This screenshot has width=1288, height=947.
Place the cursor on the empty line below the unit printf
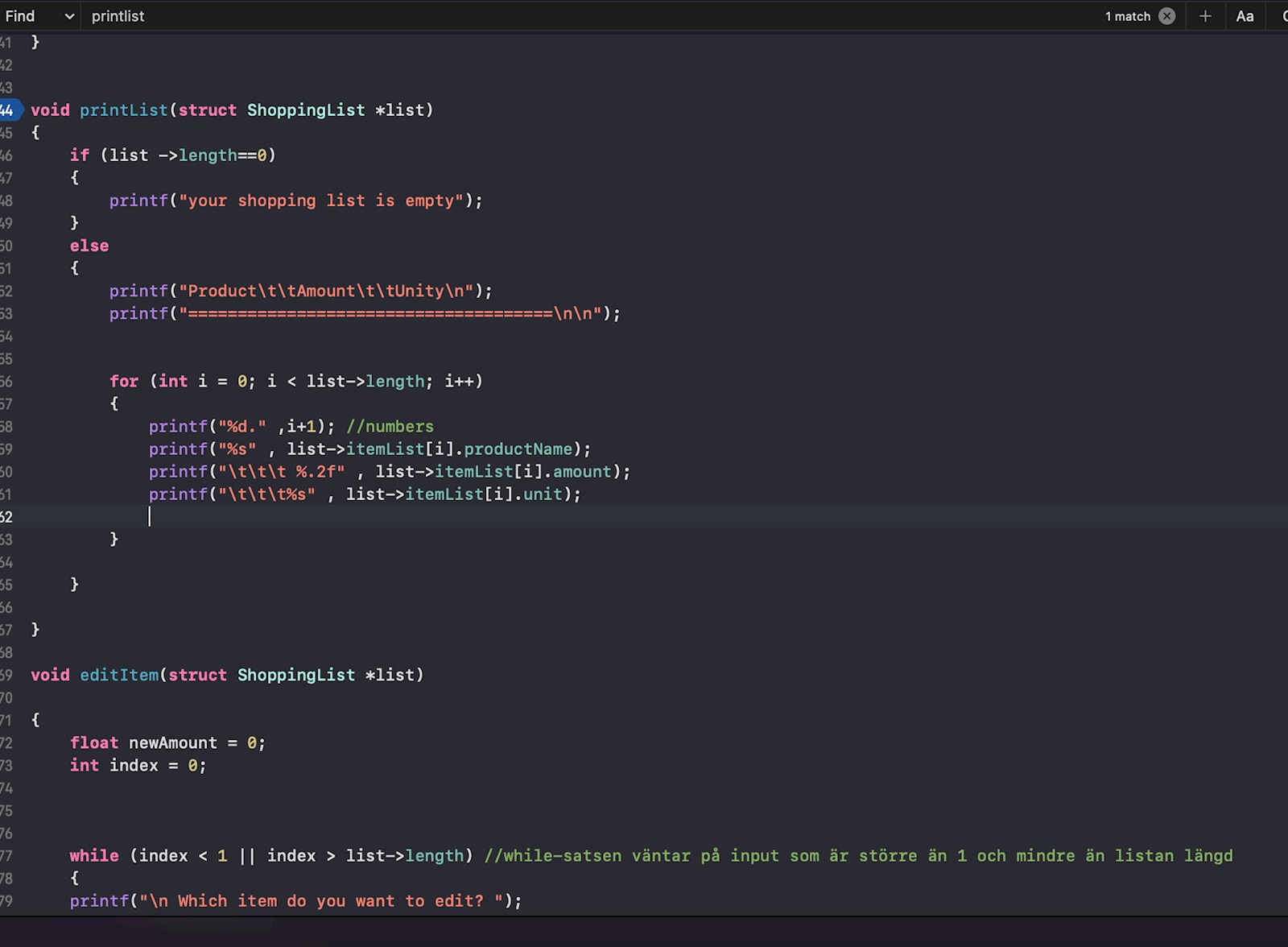322,517
